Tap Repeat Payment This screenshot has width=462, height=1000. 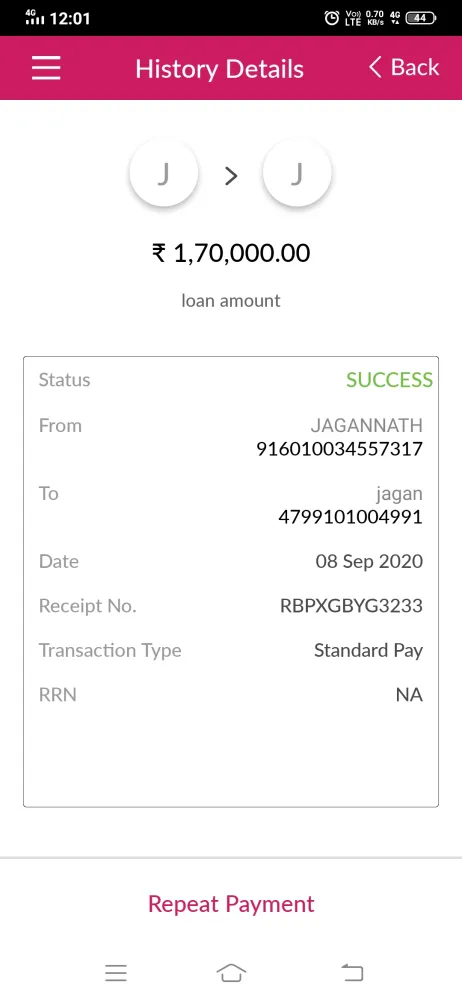pos(231,904)
